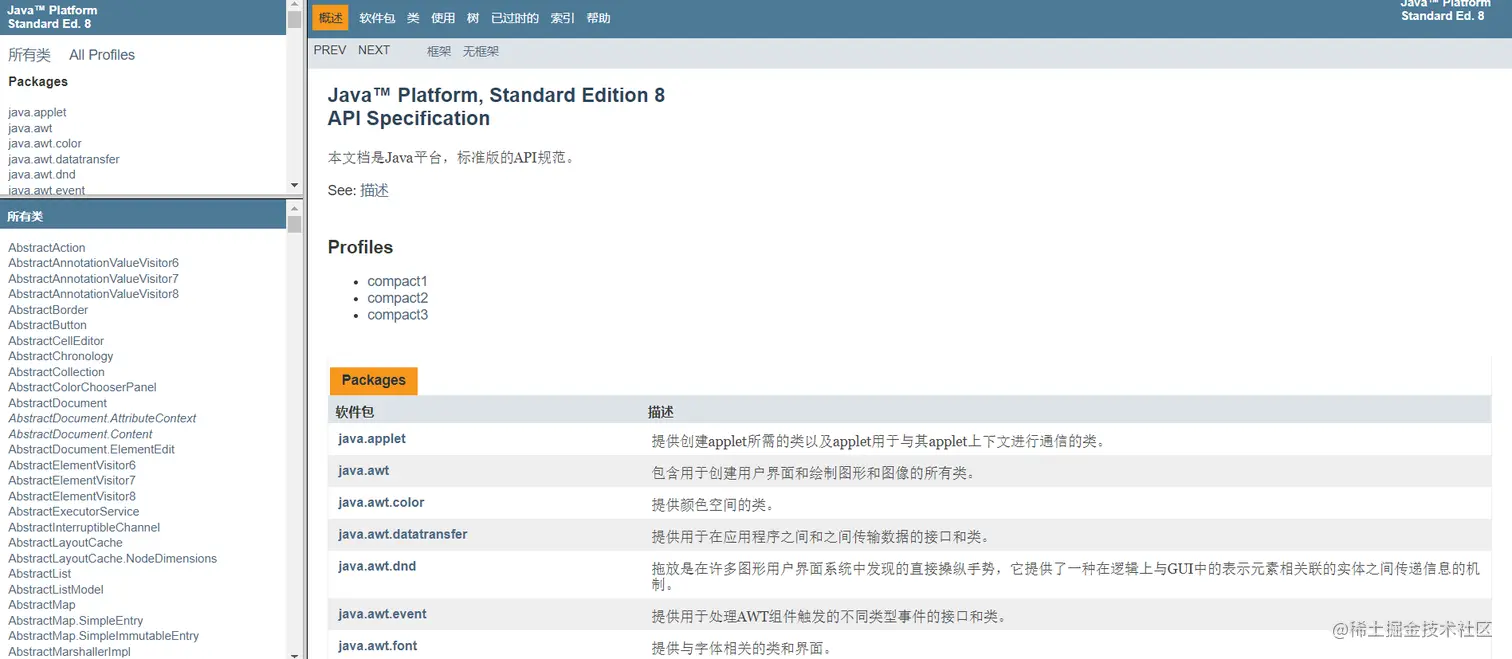
Task: Select java.awt.dnd in packages list frame
Action: tap(42, 174)
